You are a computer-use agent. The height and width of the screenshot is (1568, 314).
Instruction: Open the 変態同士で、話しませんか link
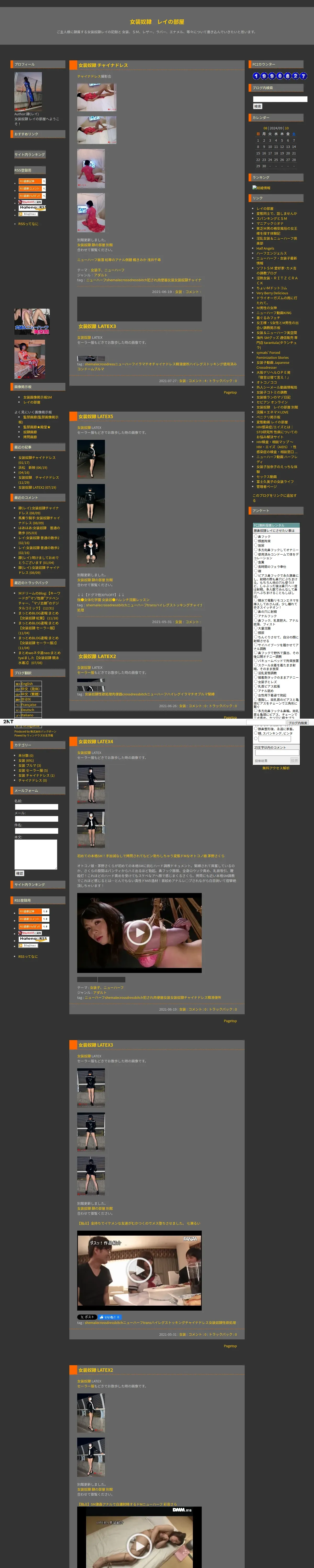277,214
